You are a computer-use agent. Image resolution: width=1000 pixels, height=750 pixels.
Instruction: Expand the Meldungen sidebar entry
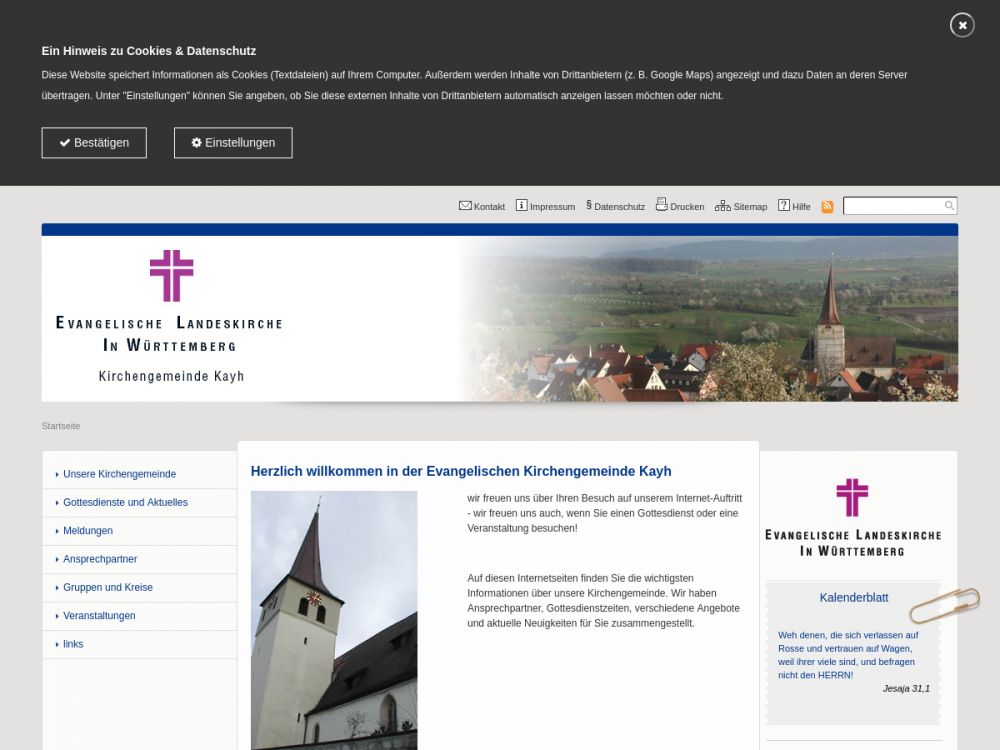pos(88,531)
